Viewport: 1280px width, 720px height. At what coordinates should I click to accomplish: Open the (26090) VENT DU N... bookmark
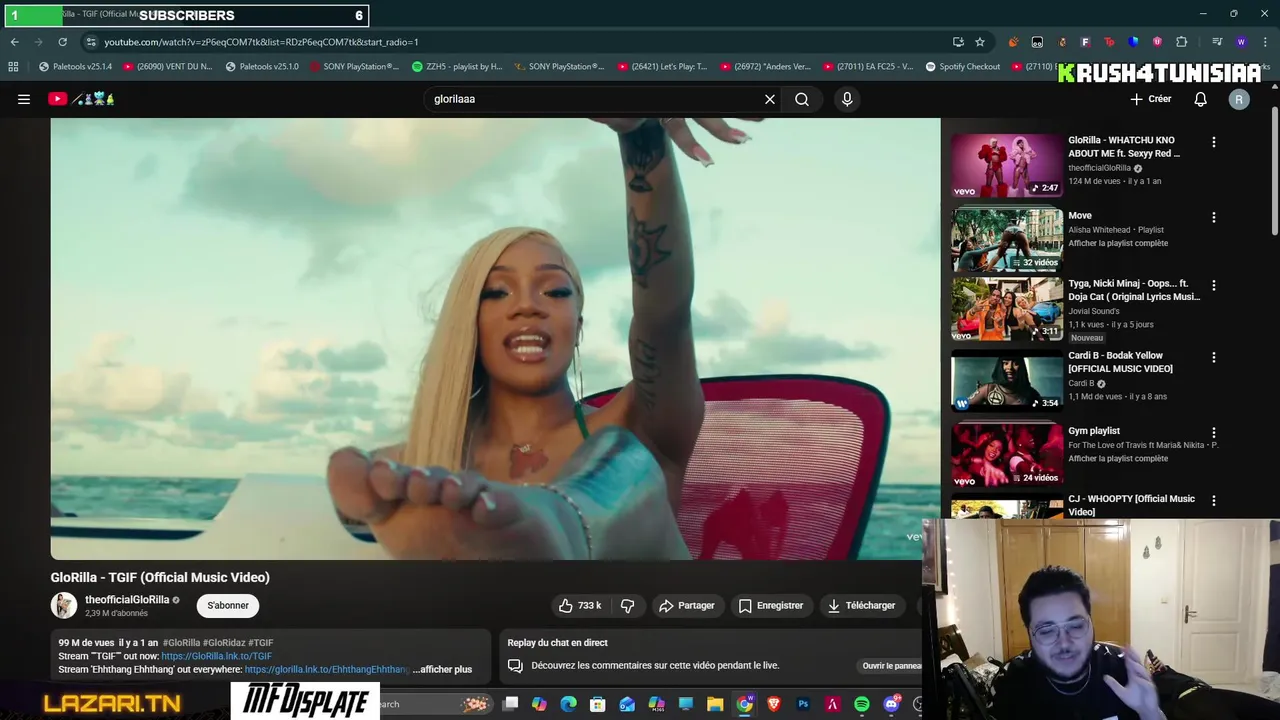167,67
